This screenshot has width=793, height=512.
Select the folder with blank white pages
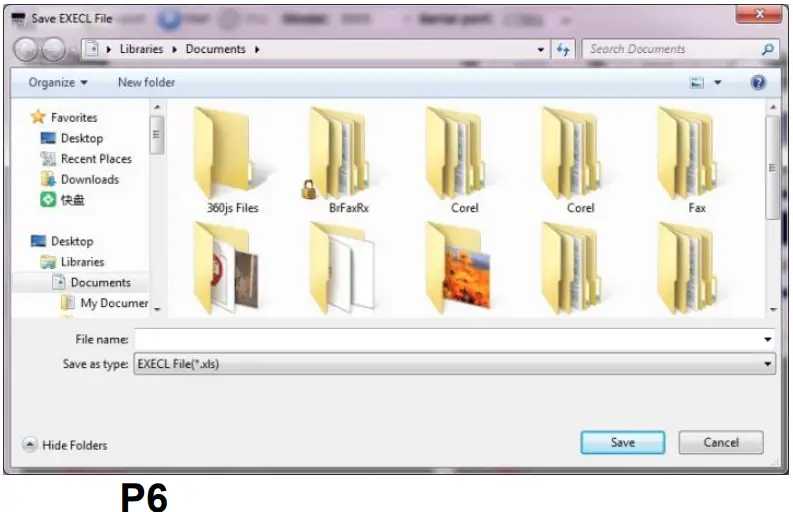(x=343, y=268)
